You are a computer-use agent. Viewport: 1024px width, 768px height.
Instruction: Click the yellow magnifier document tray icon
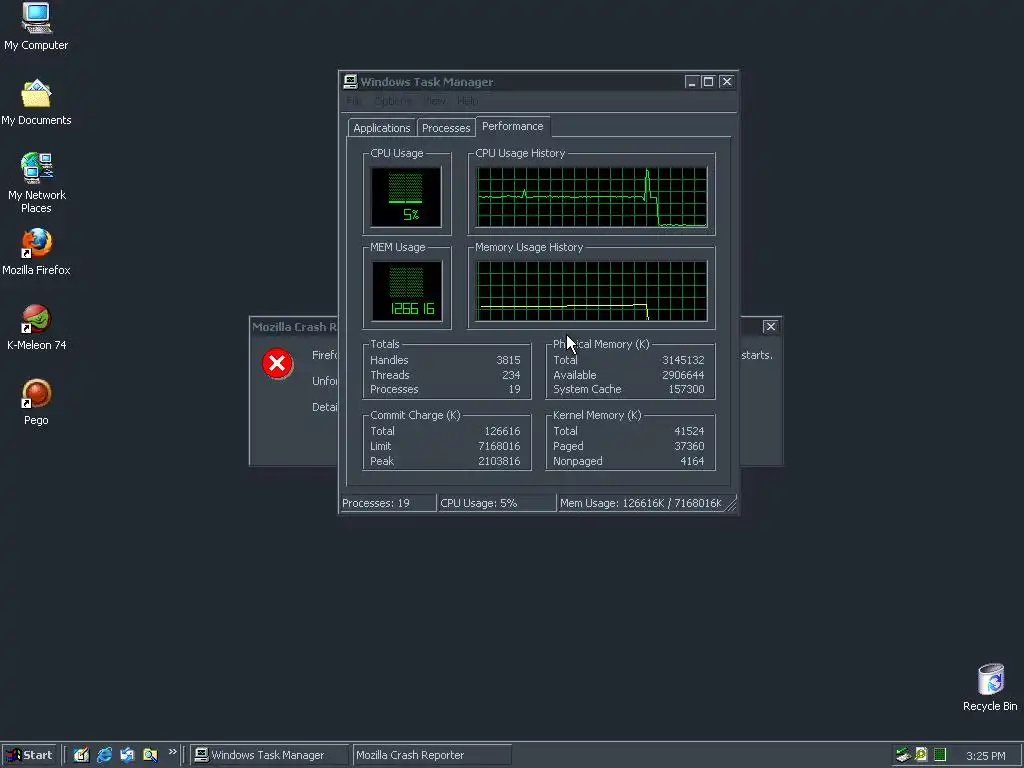[921, 754]
